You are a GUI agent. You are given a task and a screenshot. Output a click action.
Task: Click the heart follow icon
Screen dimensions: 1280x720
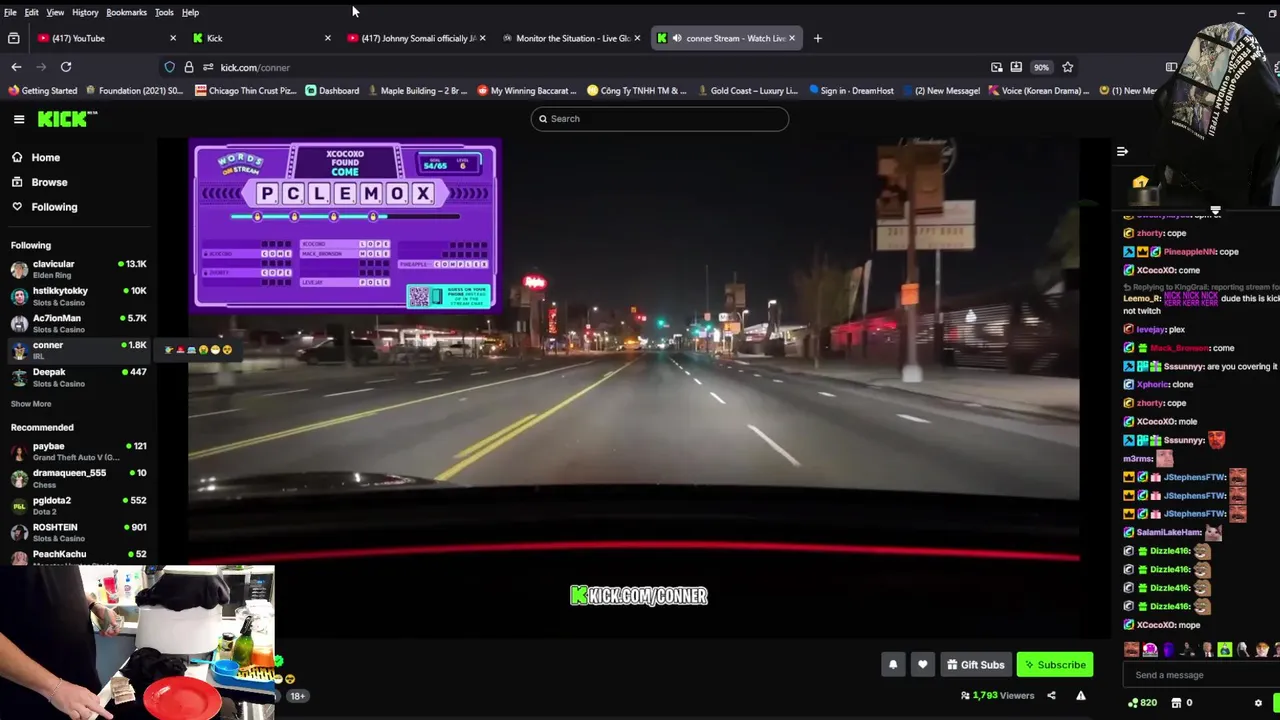[x=923, y=665]
